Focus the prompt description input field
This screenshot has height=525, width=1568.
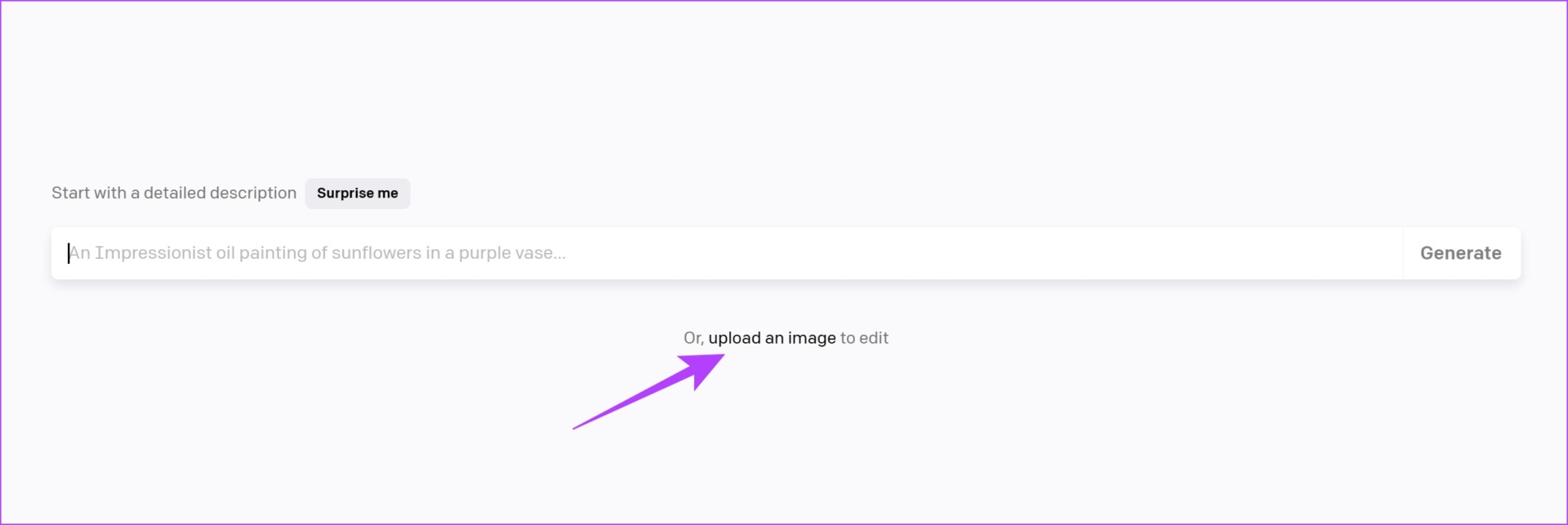pyautogui.click(x=727, y=253)
